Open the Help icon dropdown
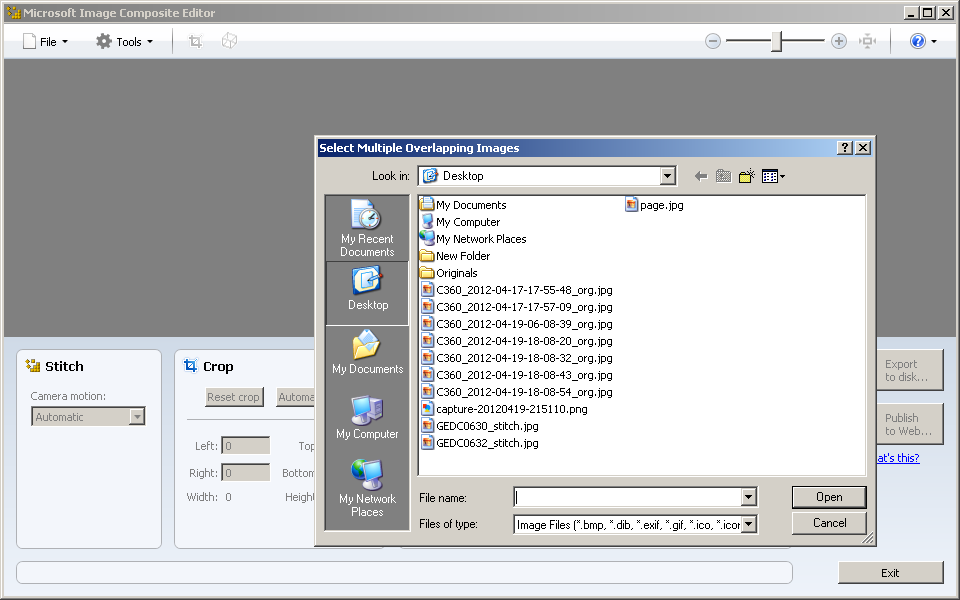The width and height of the screenshot is (960, 600). coord(923,41)
